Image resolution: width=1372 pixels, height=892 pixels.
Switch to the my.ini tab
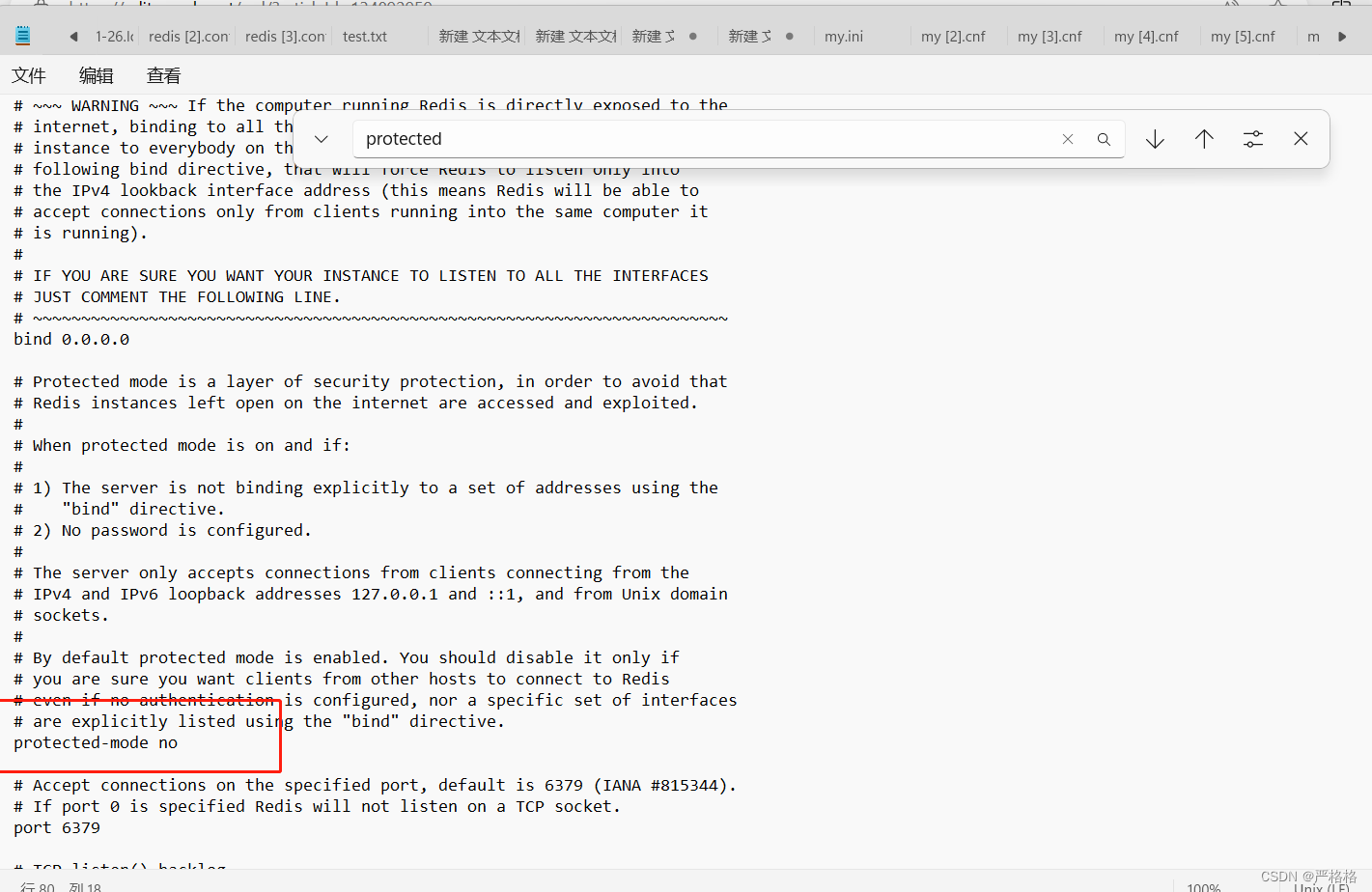(844, 37)
